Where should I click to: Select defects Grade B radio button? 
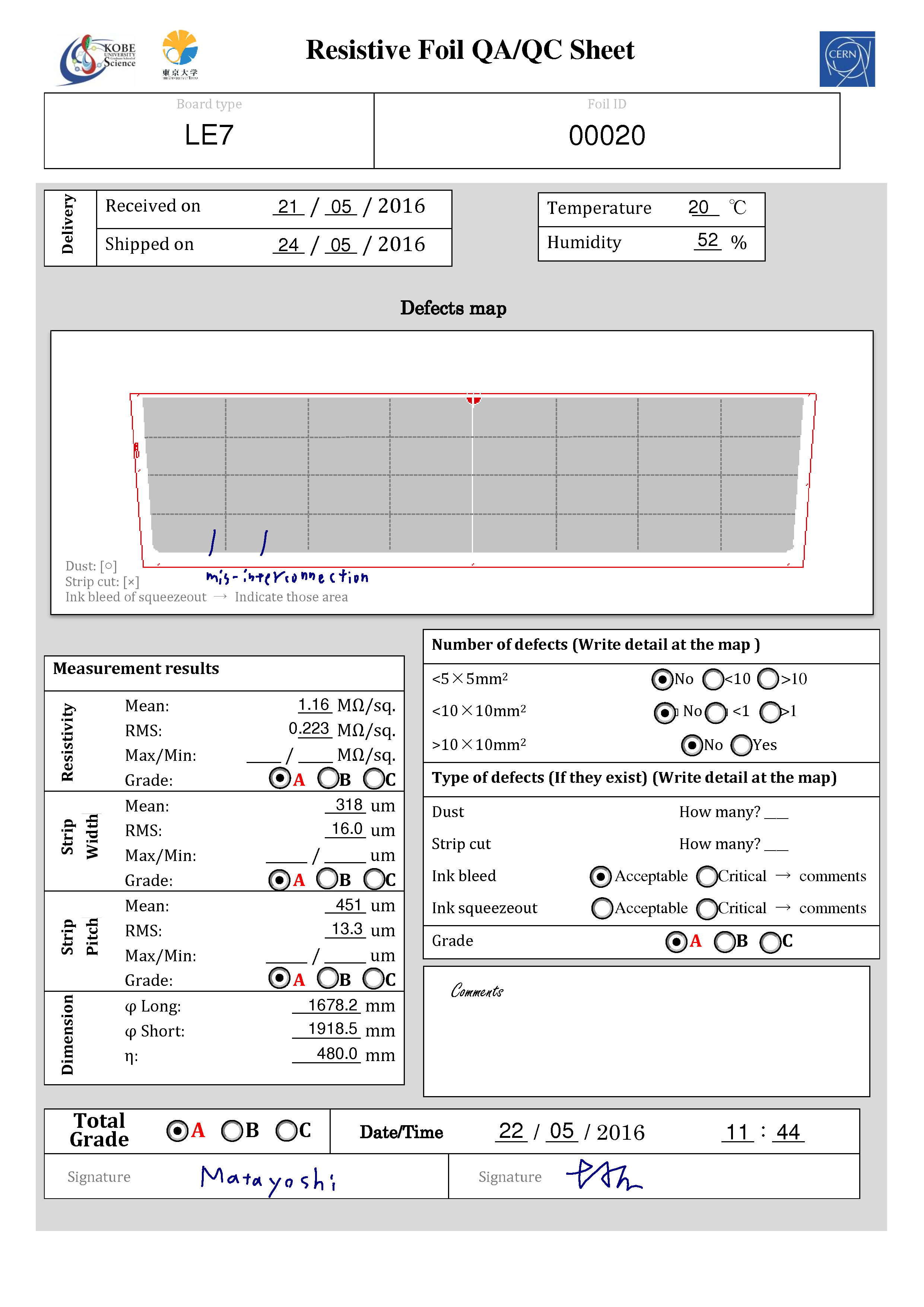coord(724,942)
